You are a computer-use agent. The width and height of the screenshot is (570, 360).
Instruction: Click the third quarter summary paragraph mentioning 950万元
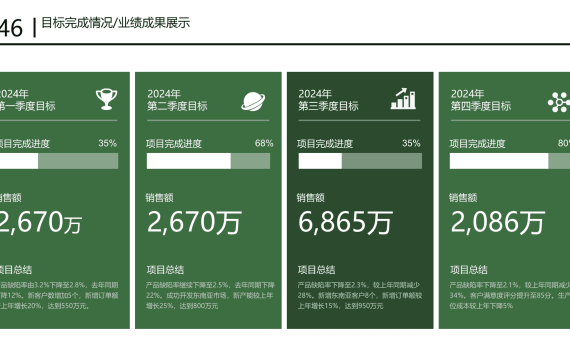click(360, 295)
